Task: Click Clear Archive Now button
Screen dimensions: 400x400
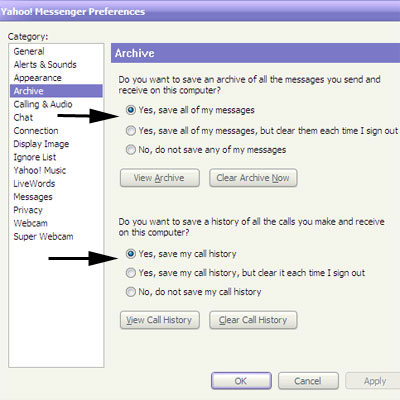Action: point(253,178)
